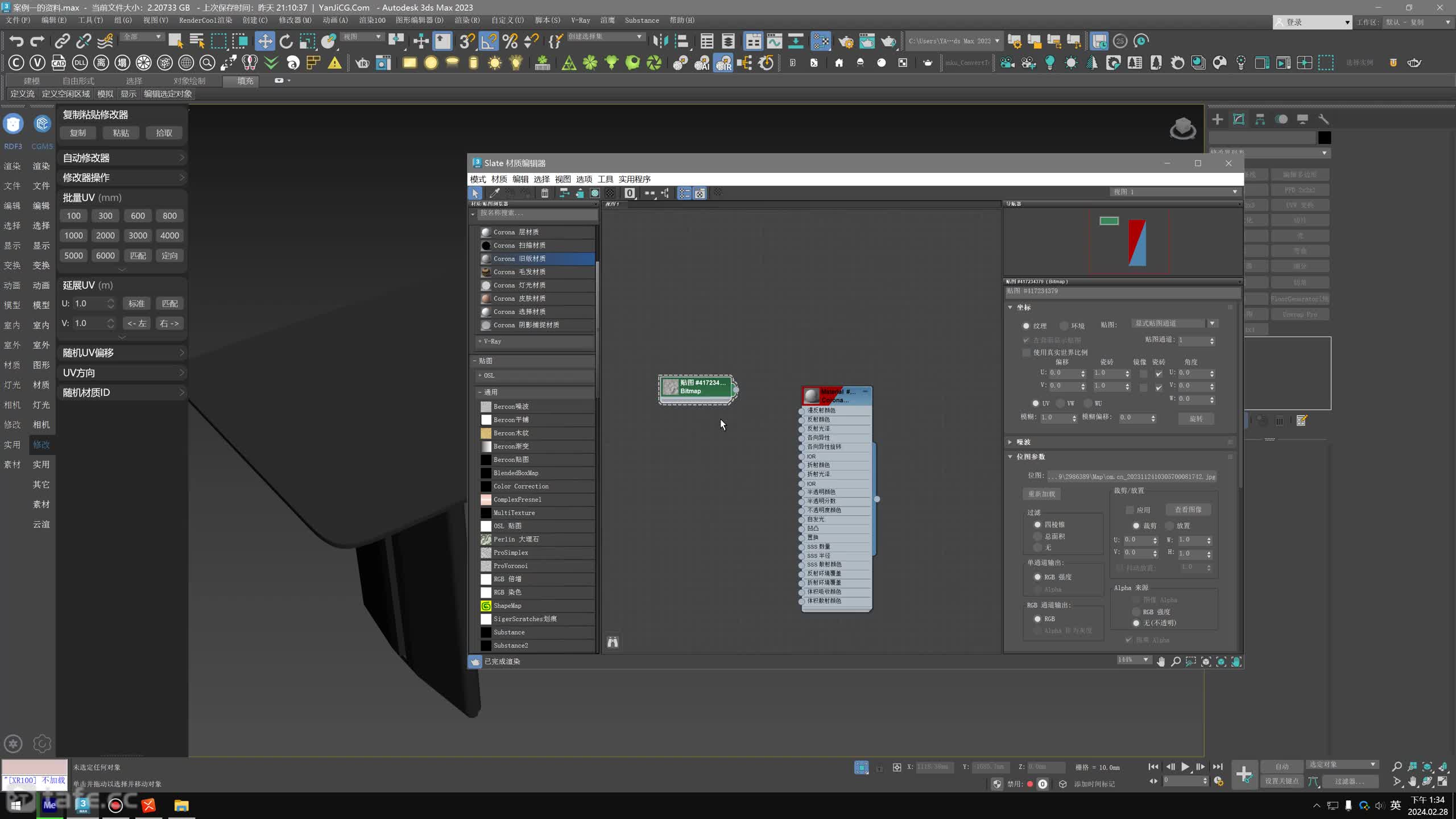Toggle the Percent Snap icon
The height and width of the screenshot is (819, 1456).
[510, 41]
